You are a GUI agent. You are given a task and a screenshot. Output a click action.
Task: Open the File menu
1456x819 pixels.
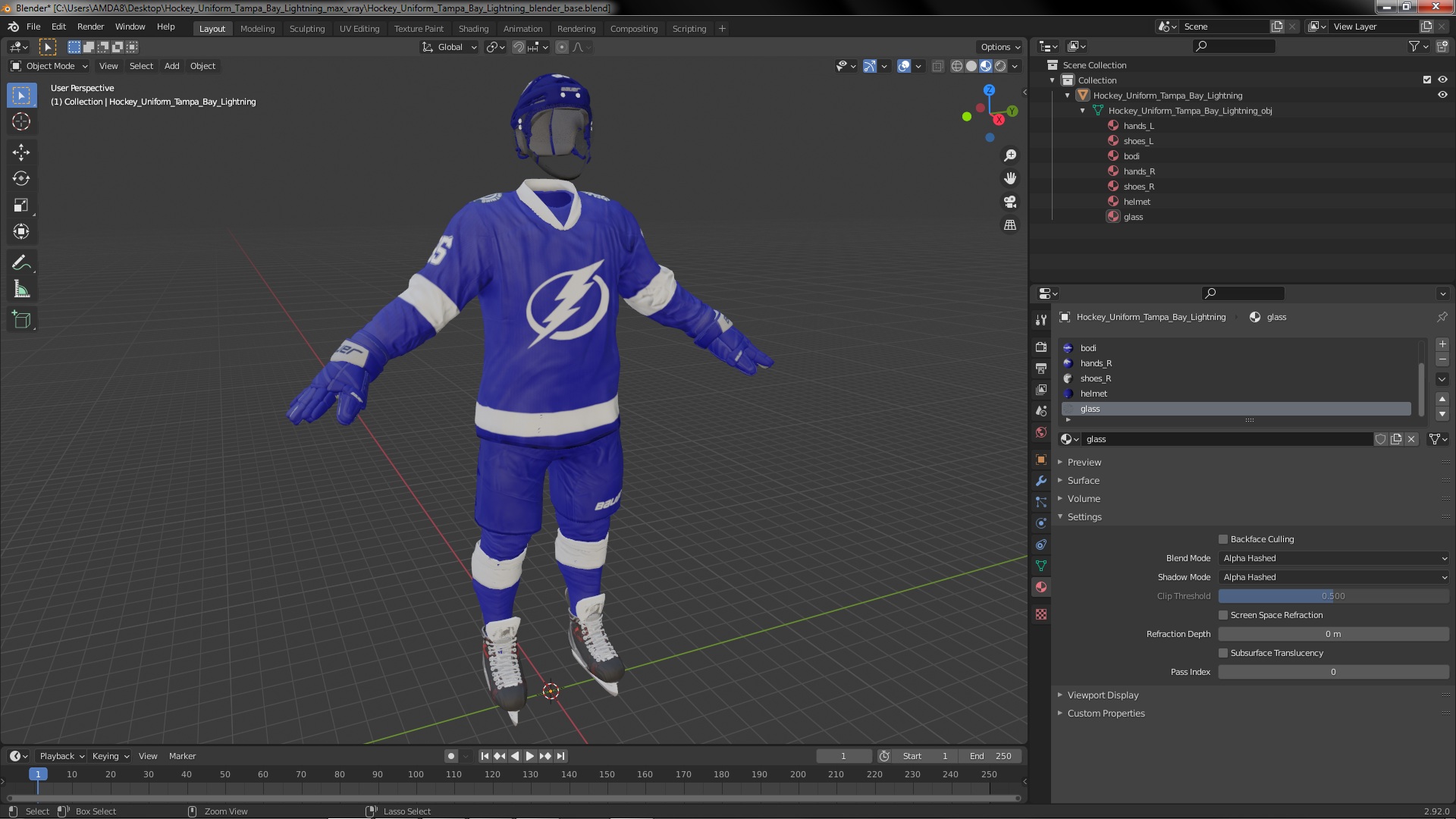pyautogui.click(x=33, y=27)
